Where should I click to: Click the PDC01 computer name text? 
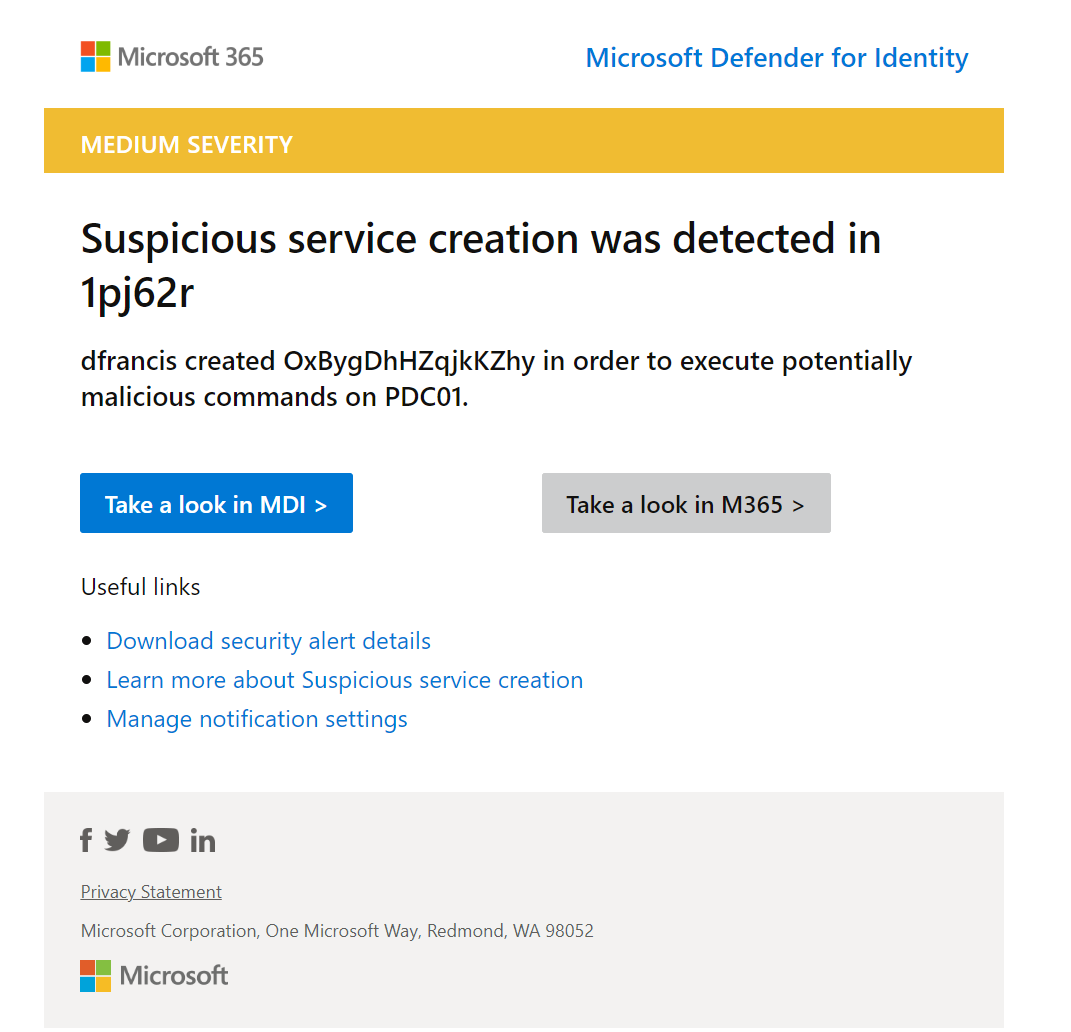pyautogui.click(x=423, y=398)
